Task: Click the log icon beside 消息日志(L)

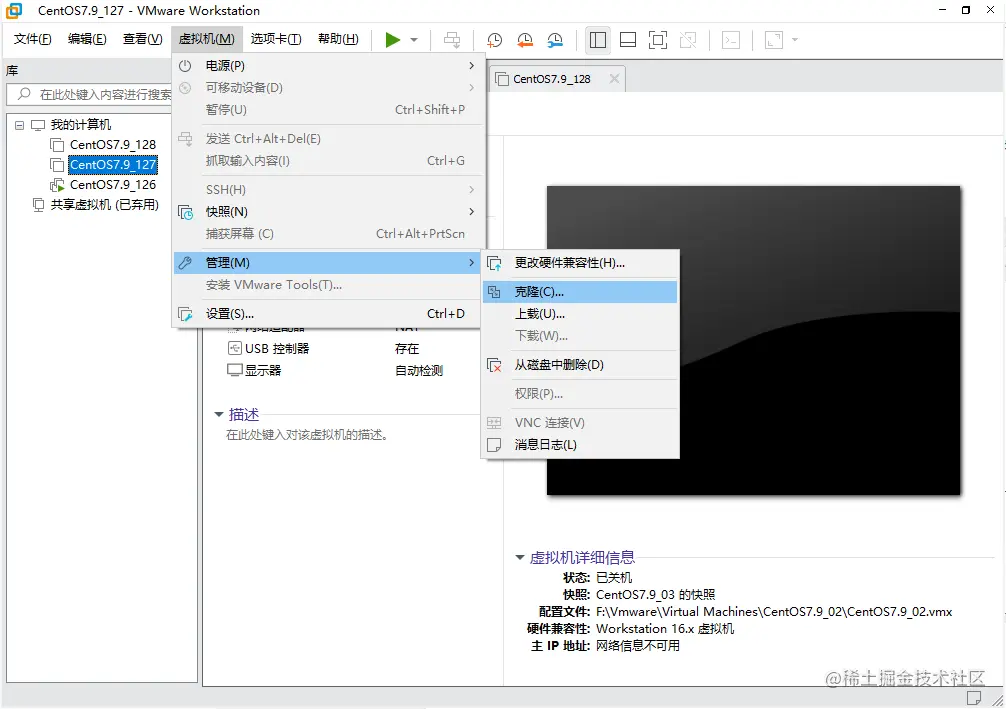Action: [494, 445]
